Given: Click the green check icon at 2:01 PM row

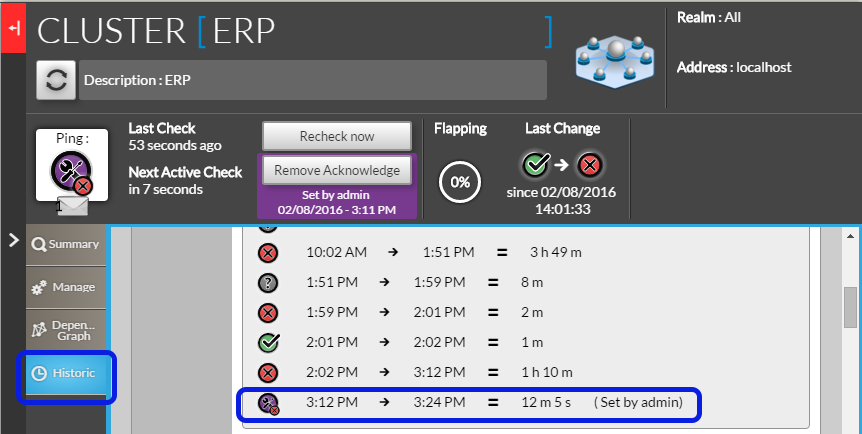Looking at the screenshot, I should 267,342.
